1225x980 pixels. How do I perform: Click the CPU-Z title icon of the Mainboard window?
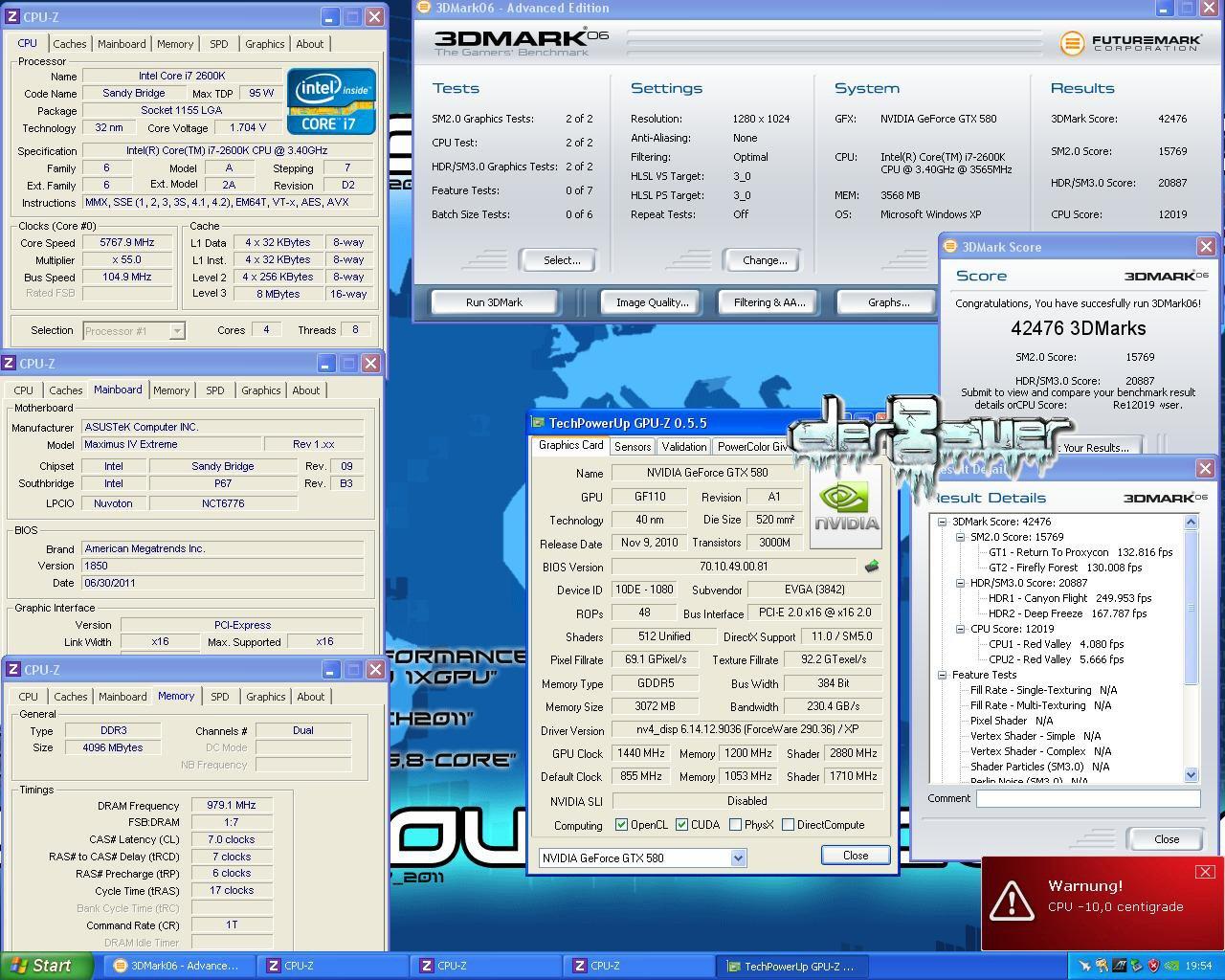pos(8,363)
